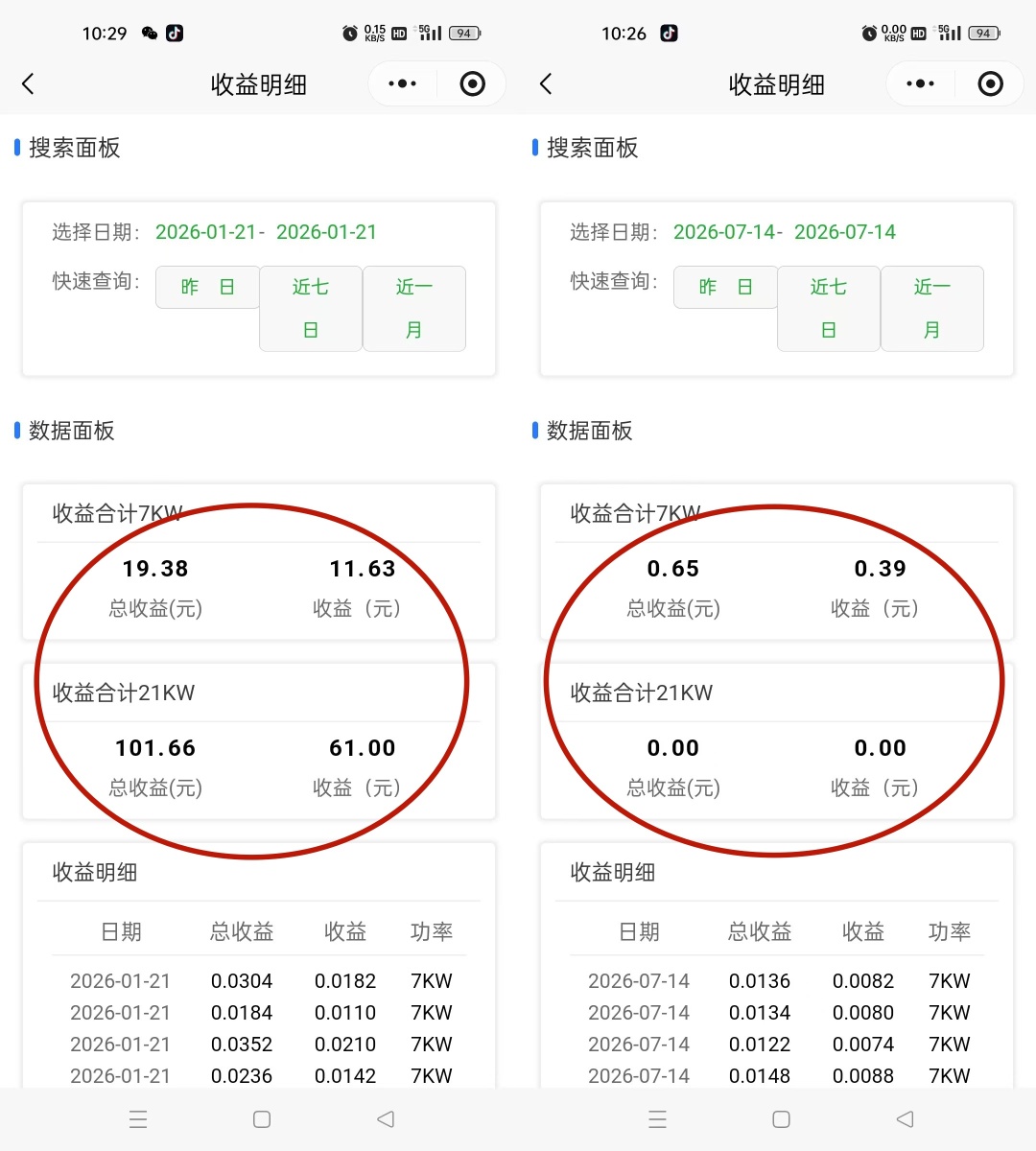The height and width of the screenshot is (1151, 1036).
Task: Tap the 总收益 column header in the left table
Action: click(x=242, y=931)
